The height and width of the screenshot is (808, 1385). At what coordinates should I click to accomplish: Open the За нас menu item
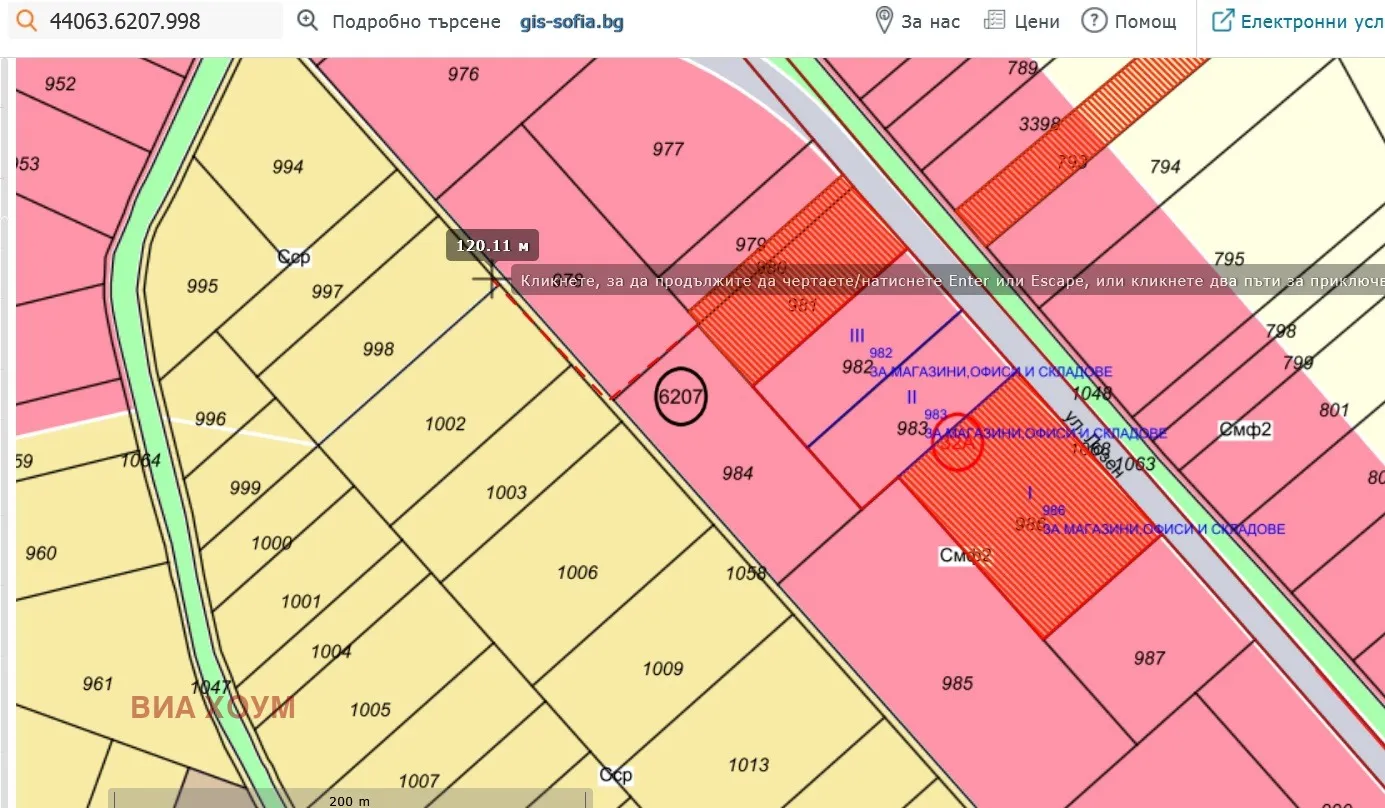[x=930, y=22]
